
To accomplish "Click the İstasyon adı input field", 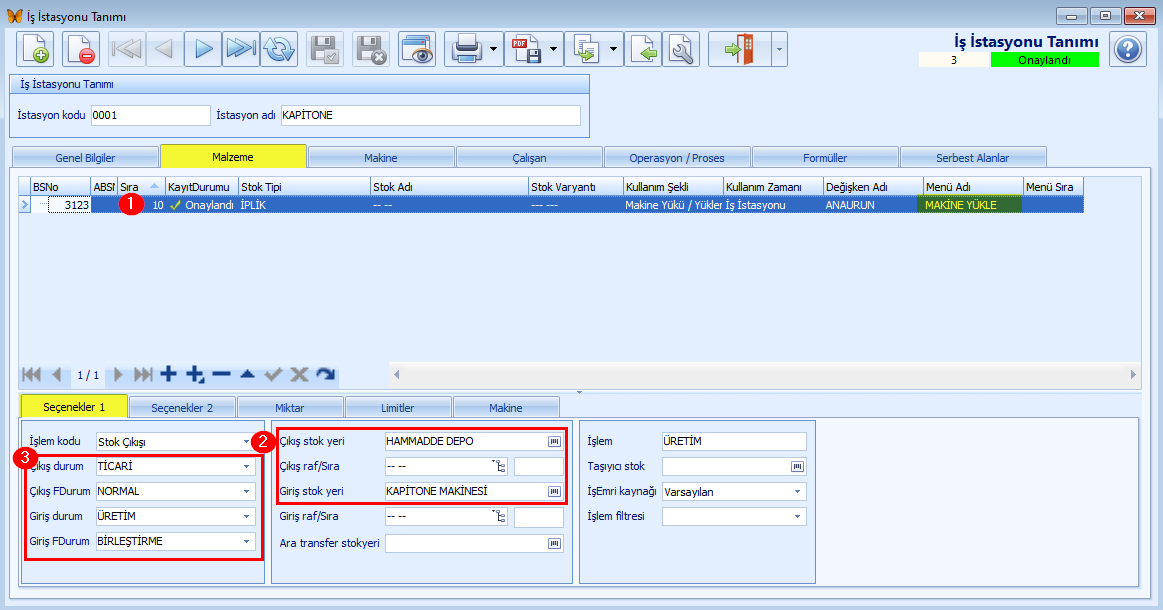I will 431,115.
